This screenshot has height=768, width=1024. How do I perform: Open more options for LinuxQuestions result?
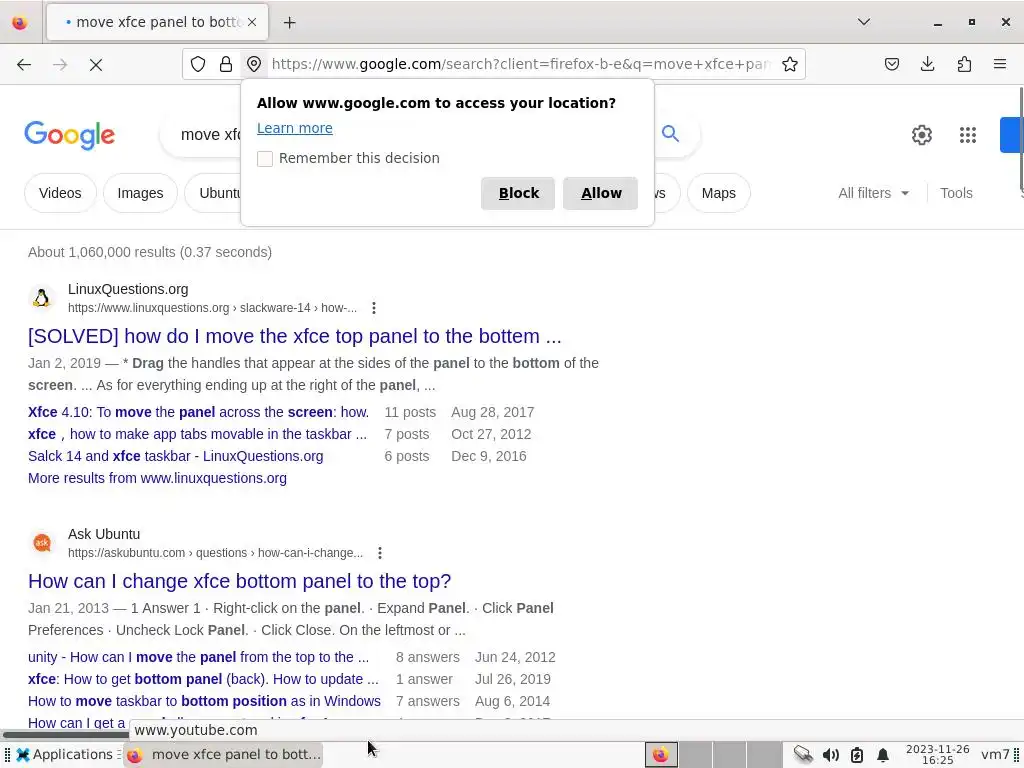[x=374, y=308]
